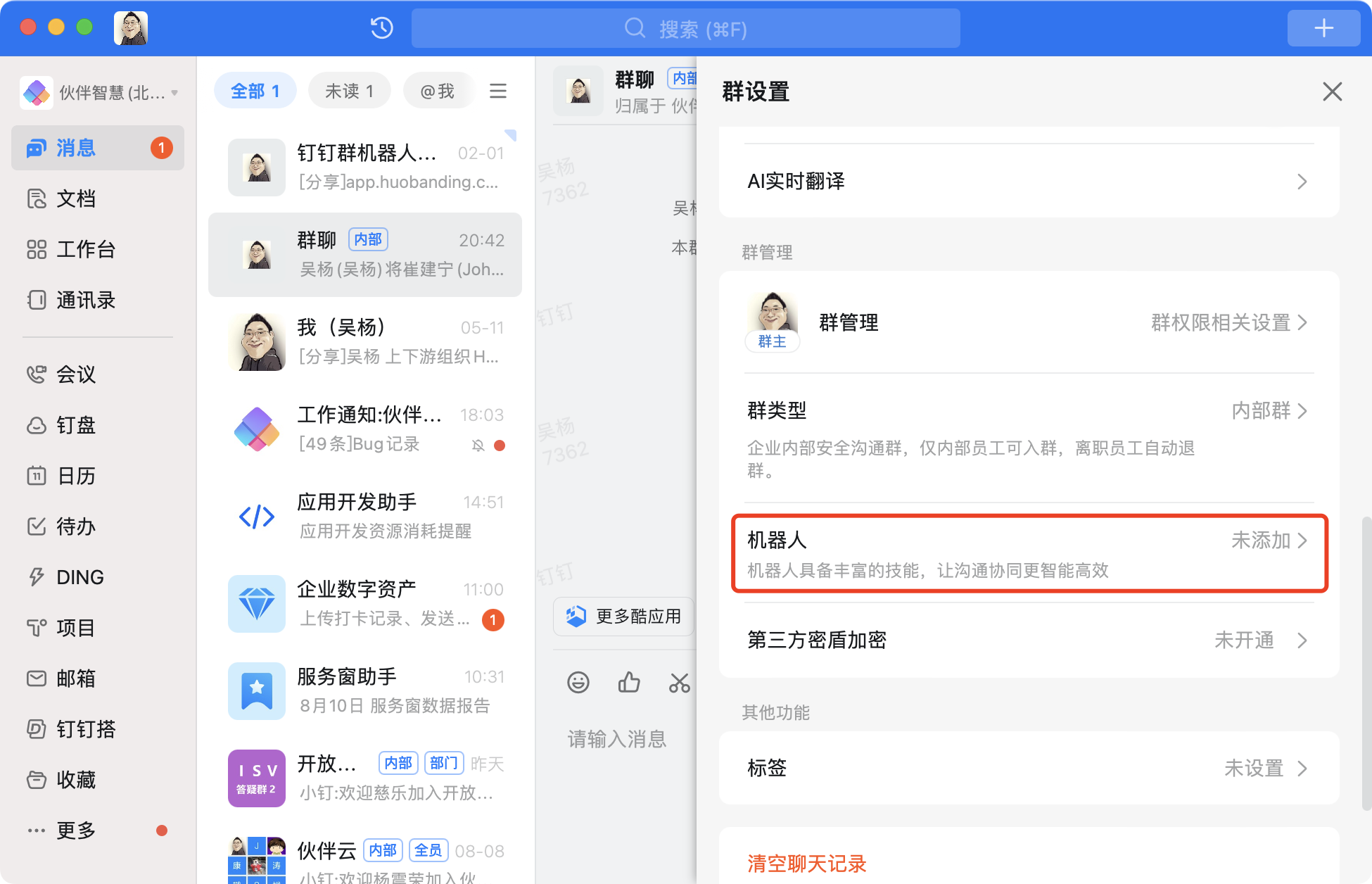The height and width of the screenshot is (884, 1372).
Task: Open 钉盘 in the sidebar
Action: pos(98,425)
